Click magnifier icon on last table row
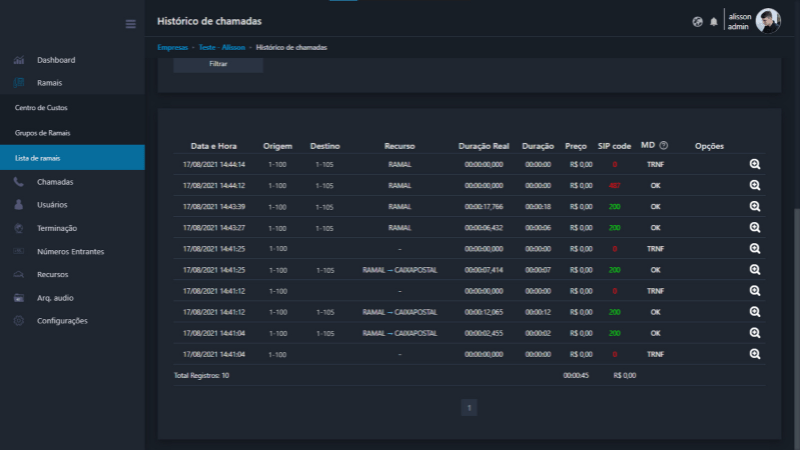800x450 pixels. [x=755, y=354]
